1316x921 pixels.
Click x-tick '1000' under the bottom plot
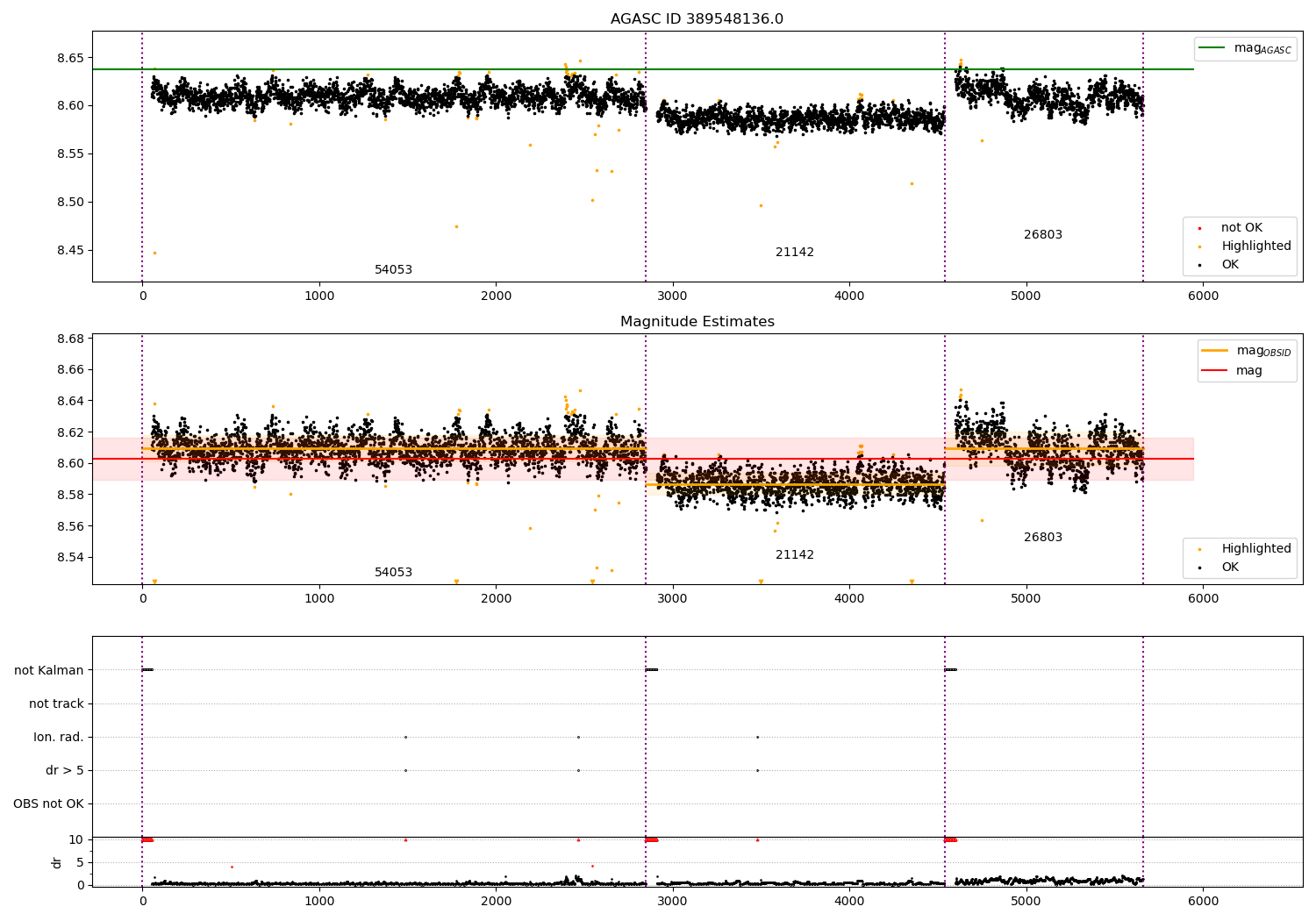tap(319, 902)
